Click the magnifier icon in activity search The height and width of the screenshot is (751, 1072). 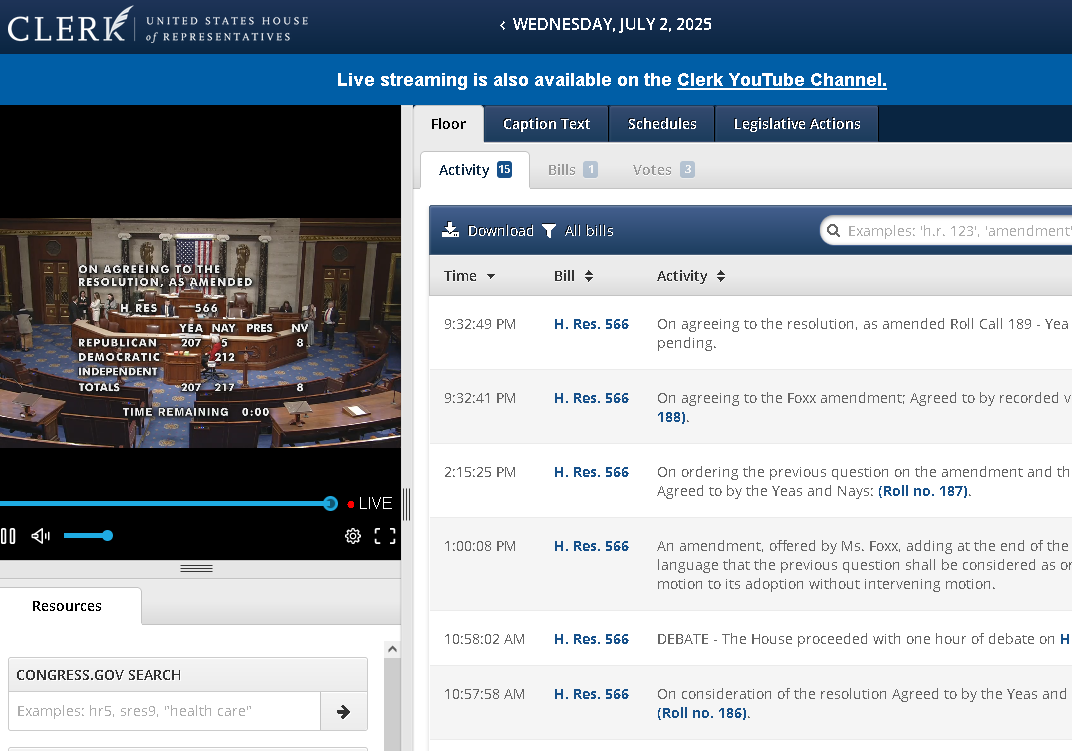pos(833,231)
